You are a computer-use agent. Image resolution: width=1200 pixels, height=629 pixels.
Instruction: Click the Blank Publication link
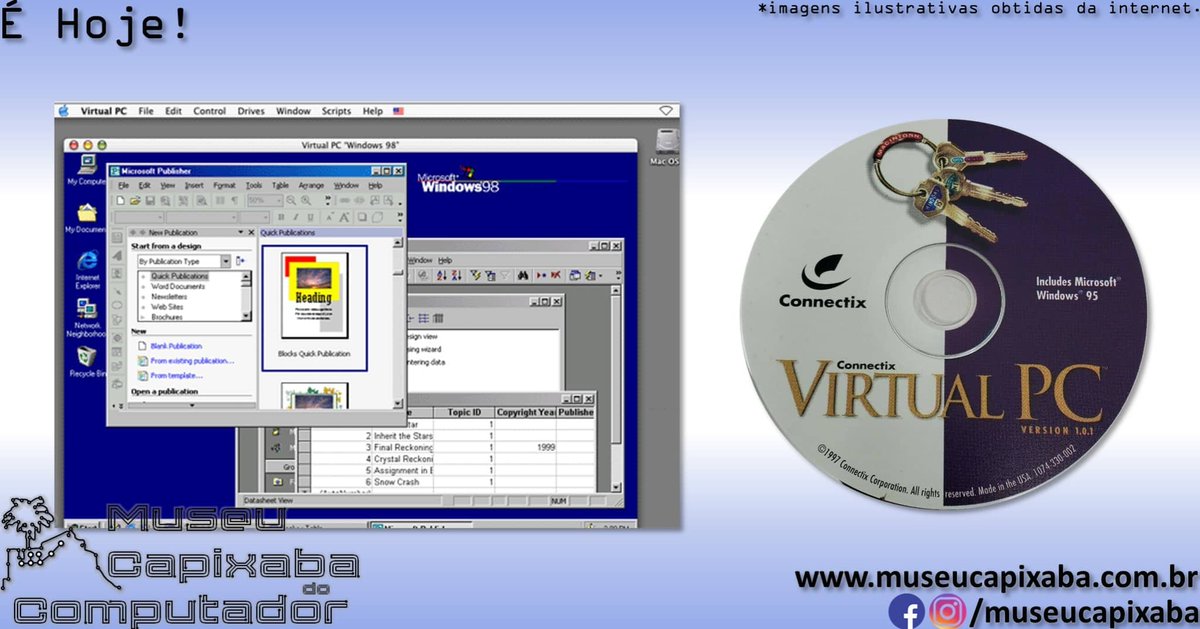coord(176,346)
